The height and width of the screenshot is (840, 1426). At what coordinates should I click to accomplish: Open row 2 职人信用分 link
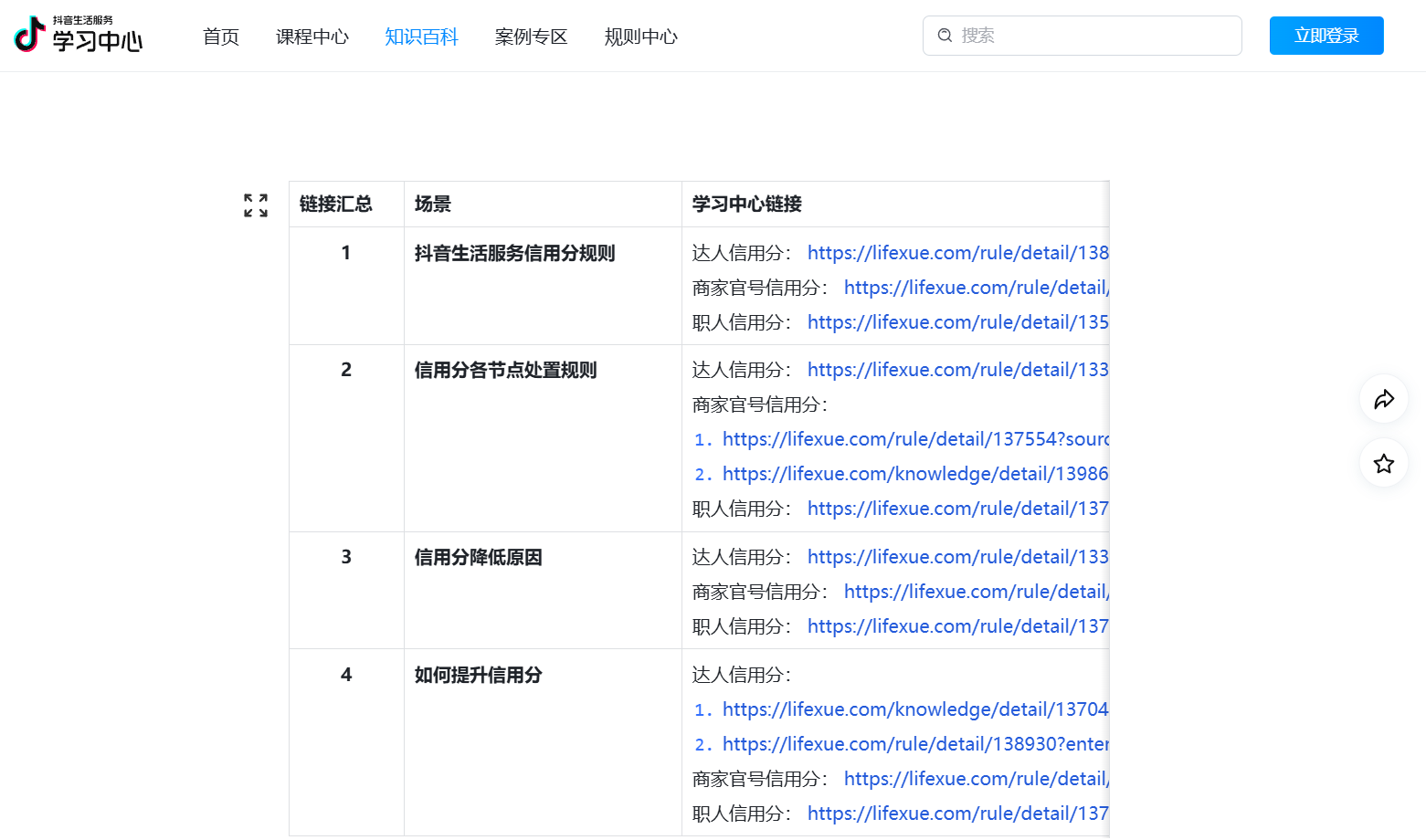click(957, 509)
